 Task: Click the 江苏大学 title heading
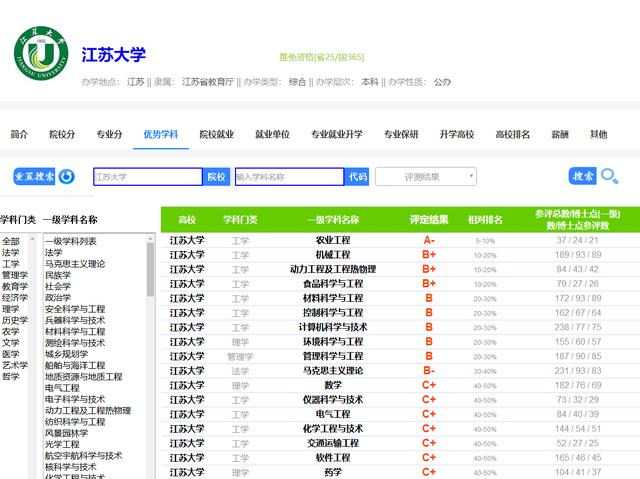tap(113, 55)
